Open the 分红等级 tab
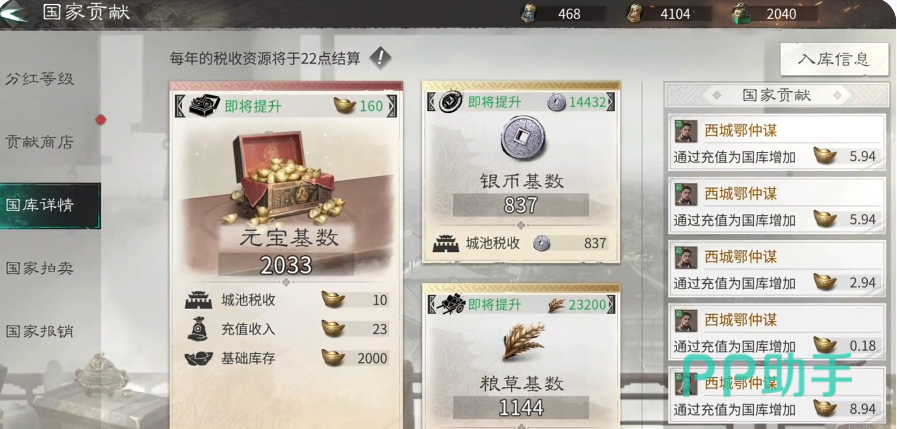The width and height of the screenshot is (897, 429). [x=40, y=79]
